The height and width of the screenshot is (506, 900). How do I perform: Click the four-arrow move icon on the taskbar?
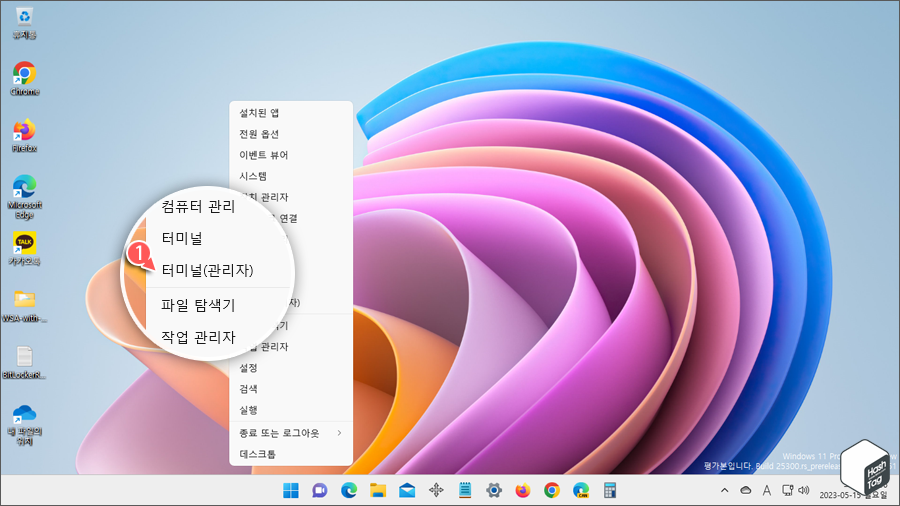point(436,491)
